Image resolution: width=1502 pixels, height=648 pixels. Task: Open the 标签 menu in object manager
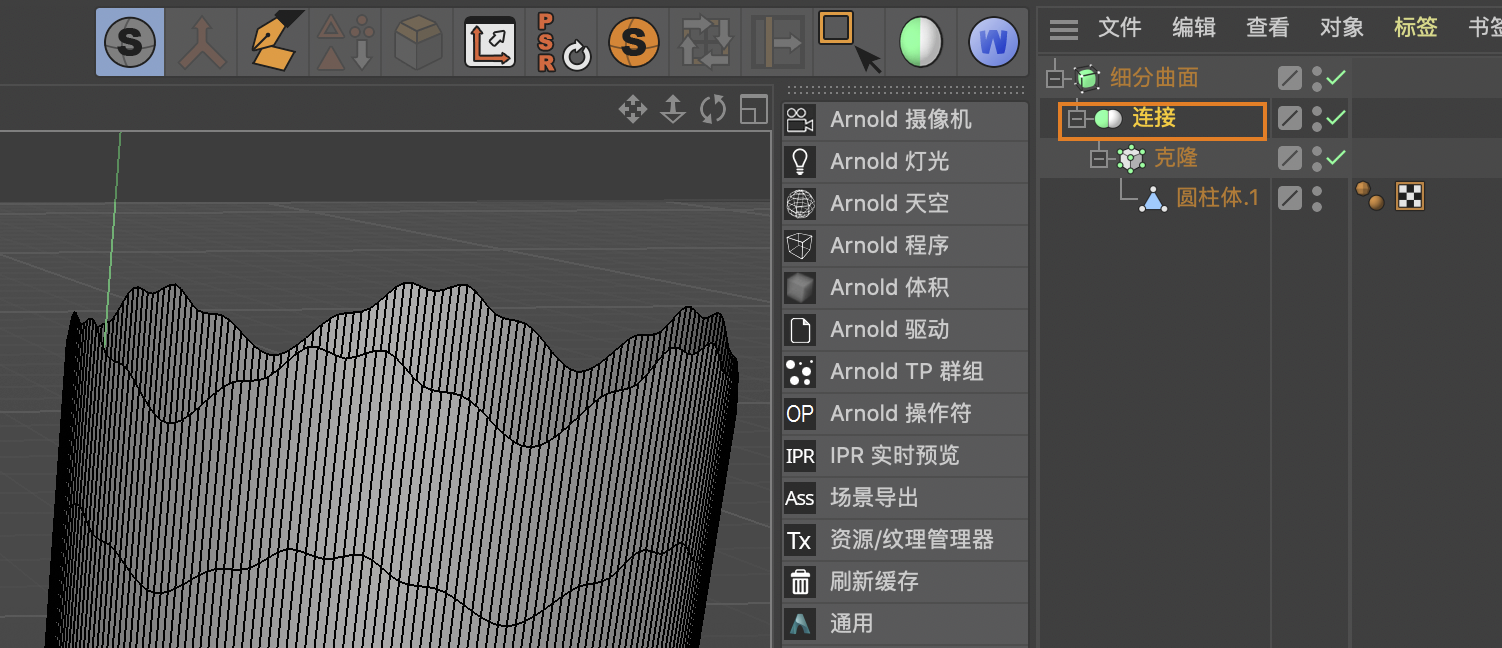[x=1416, y=28]
